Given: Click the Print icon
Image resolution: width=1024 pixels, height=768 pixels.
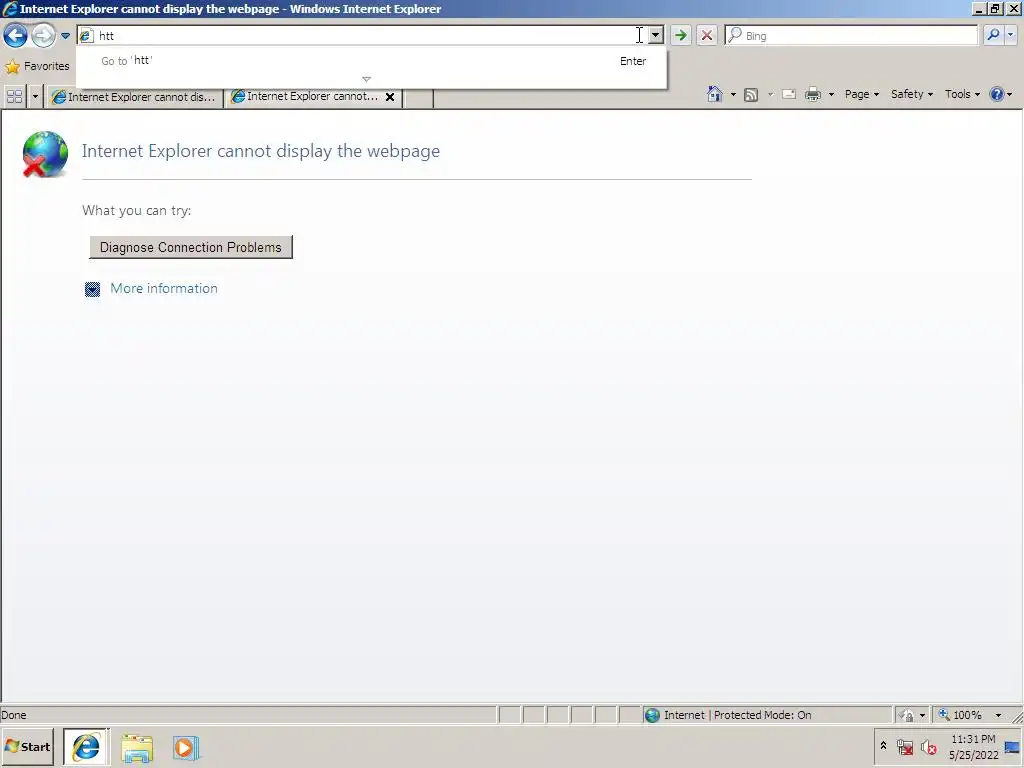Looking at the screenshot, I should coord(812,95).
